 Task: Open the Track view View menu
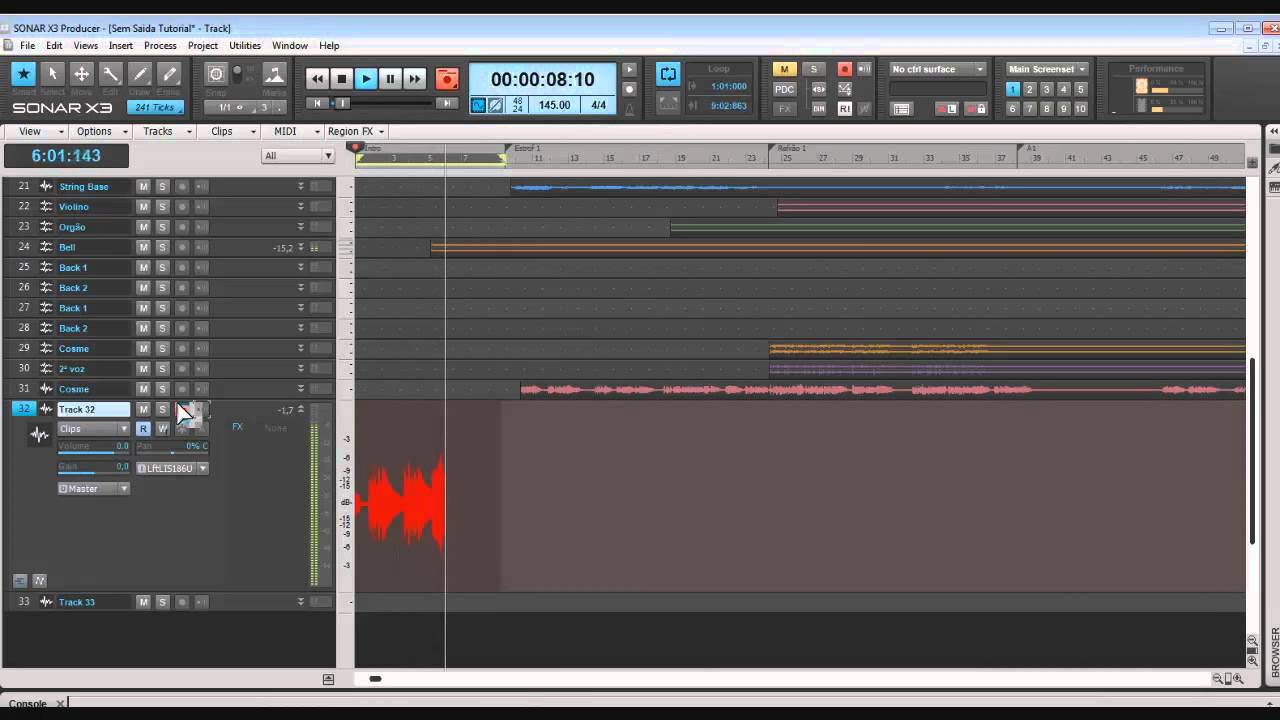(35, 131)
